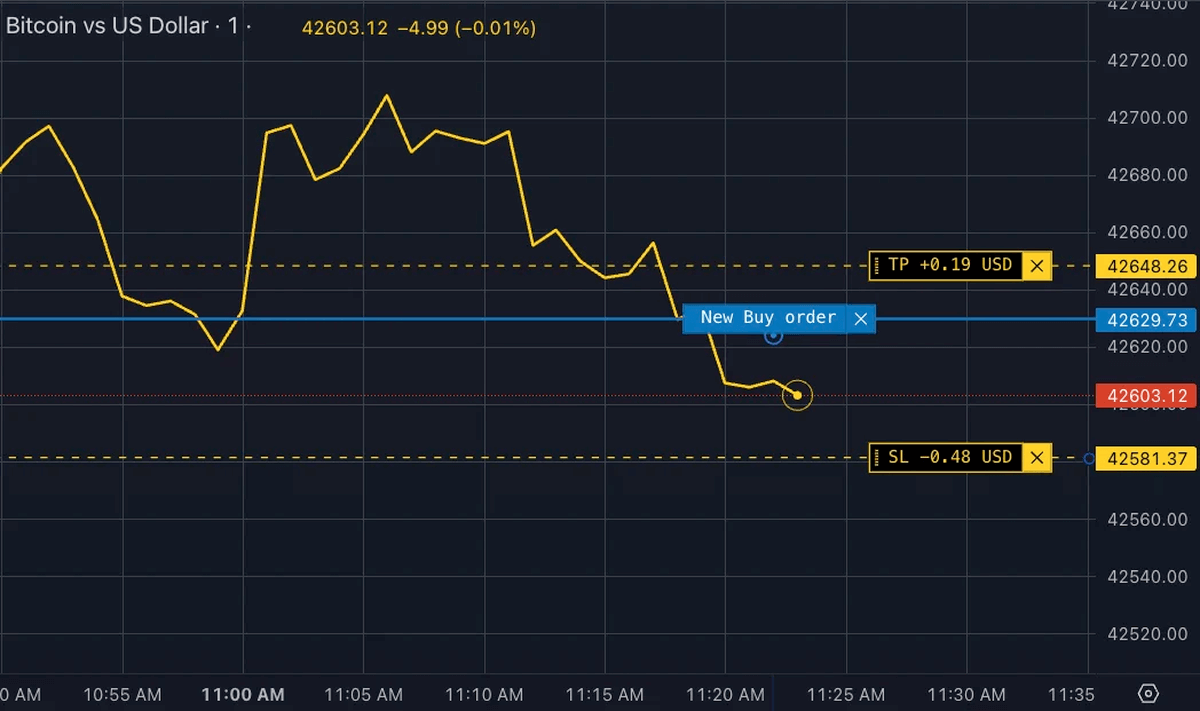Screen dimensions: 1200x711
Task: Click the 11:00 AM time axis label
Action: point(243,694)
